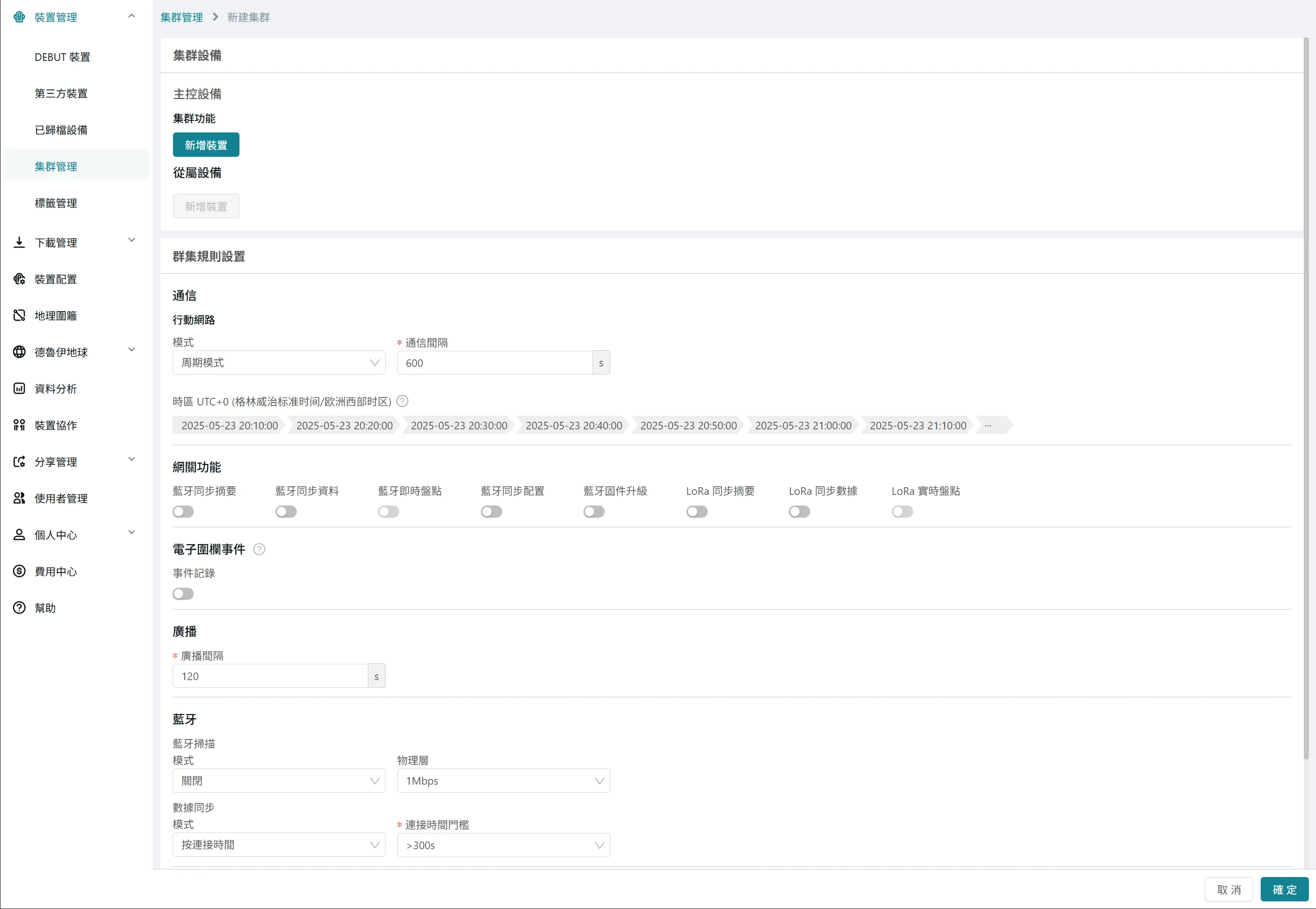
Task: Click the 裝置協作 sidebar icon
Action: click(x=19, y=425)
